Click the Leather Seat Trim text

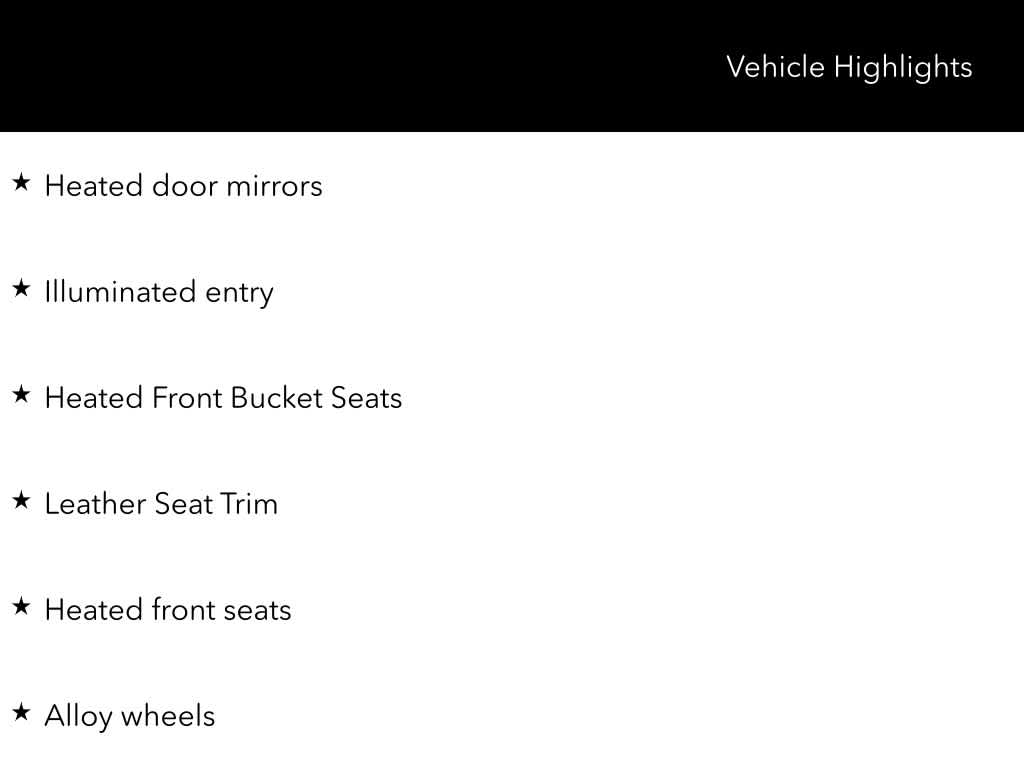click(161, 504)
